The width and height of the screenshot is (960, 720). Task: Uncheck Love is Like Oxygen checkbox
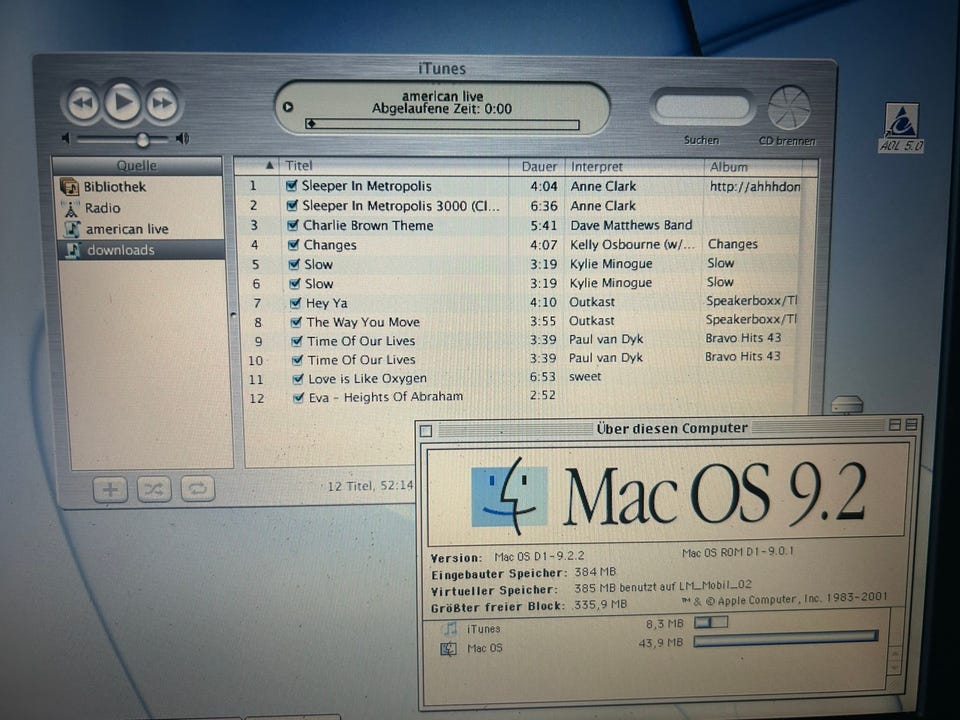tap(298, 379)
